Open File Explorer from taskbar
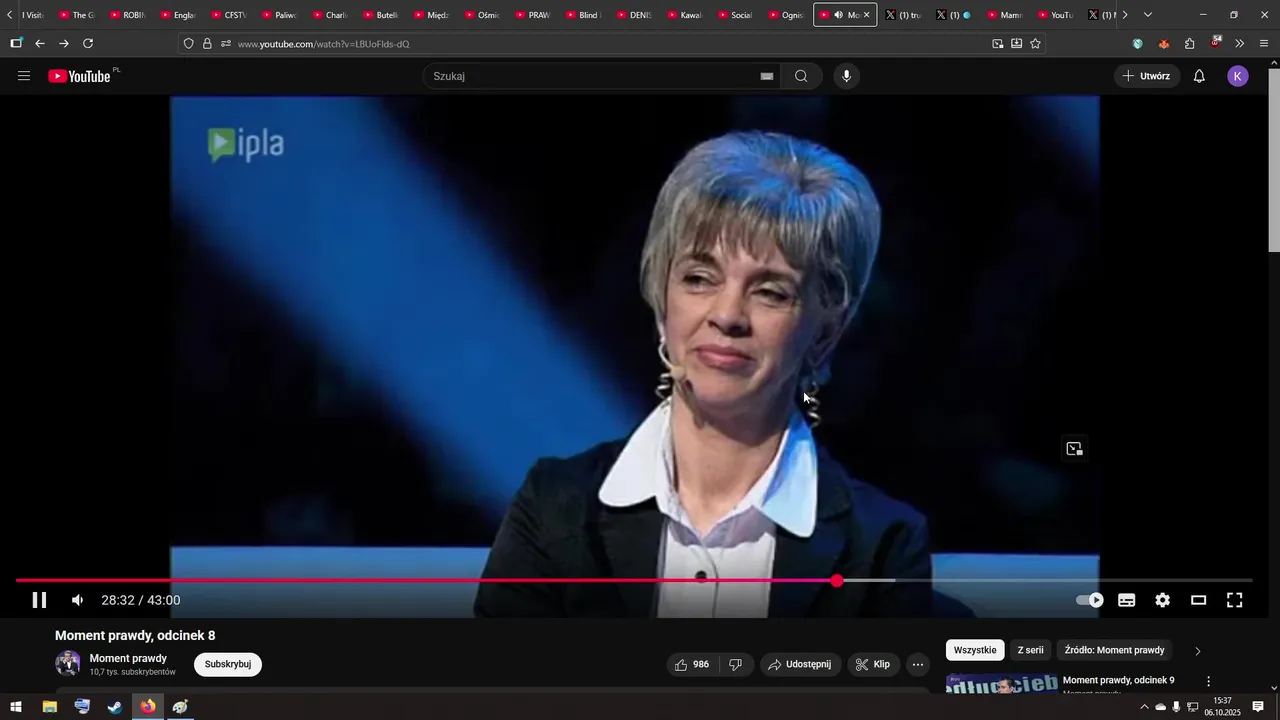1280x720 pixels. [x=49, y=707]
